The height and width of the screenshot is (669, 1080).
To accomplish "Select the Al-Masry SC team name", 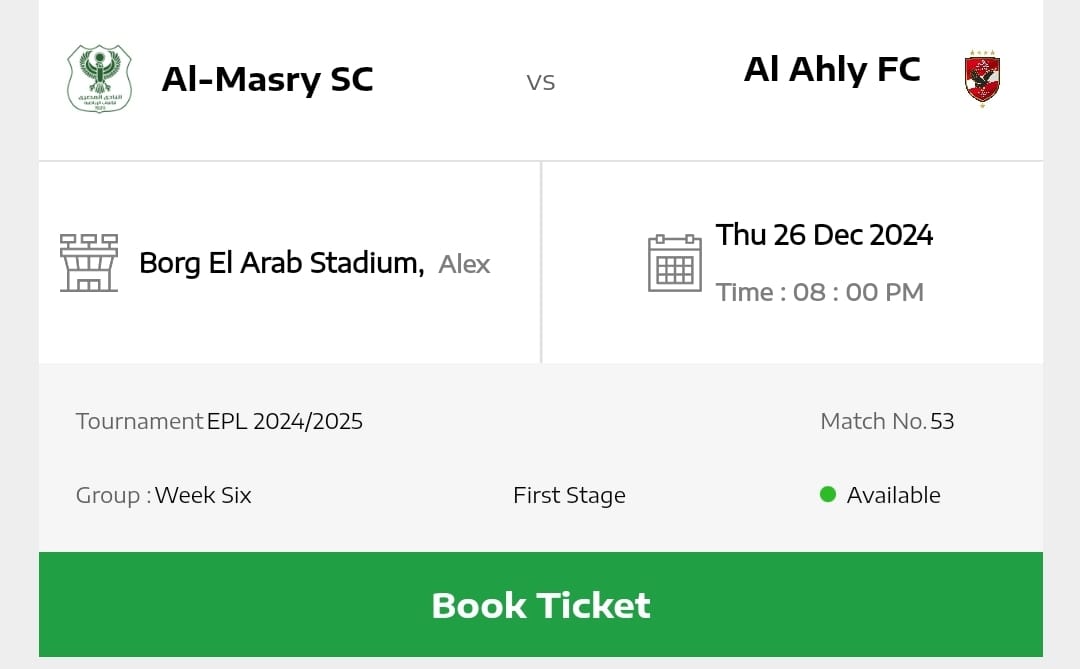I will click(x=267, y=79).
